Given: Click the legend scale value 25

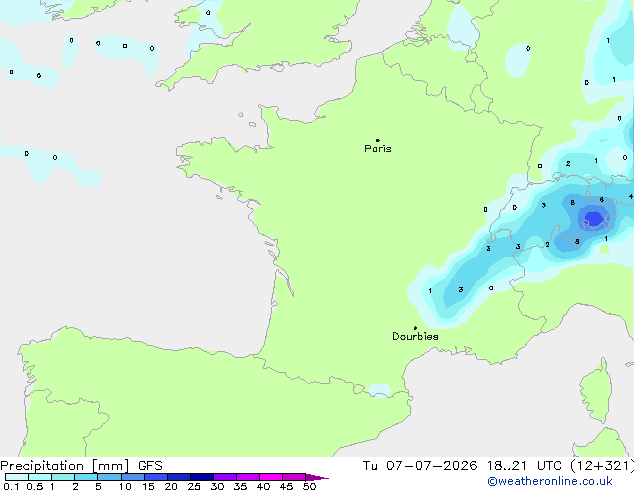Looking at the screenshot, I should coord(194,486).
